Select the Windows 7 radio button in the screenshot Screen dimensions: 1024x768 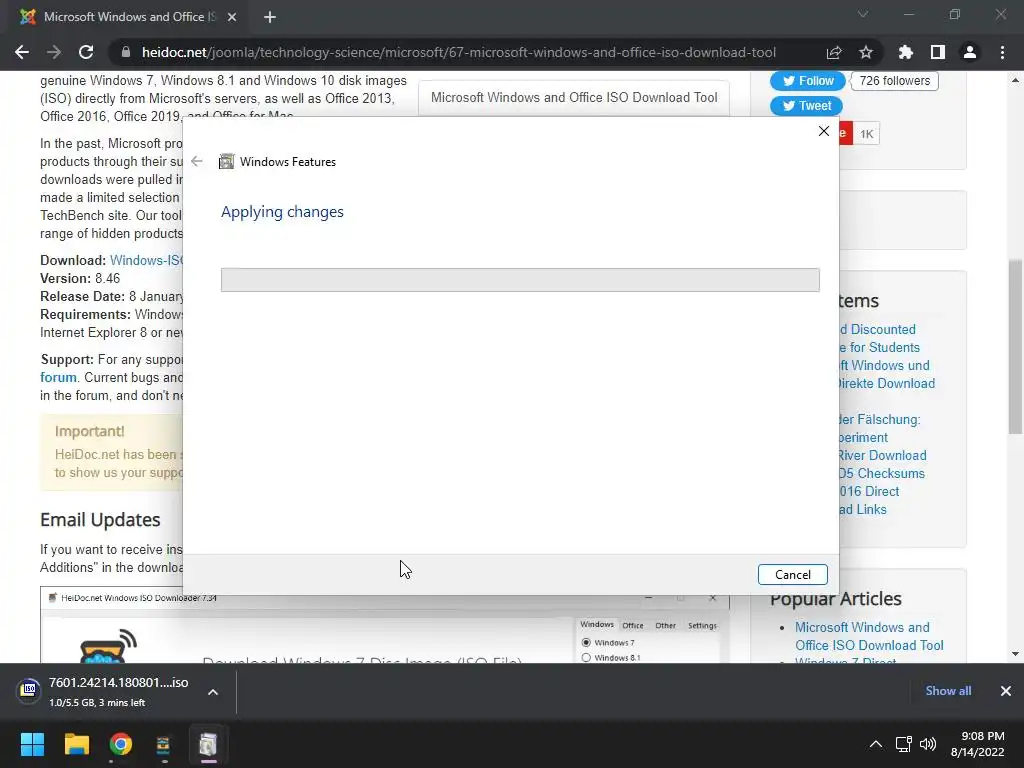pos(586,643)
